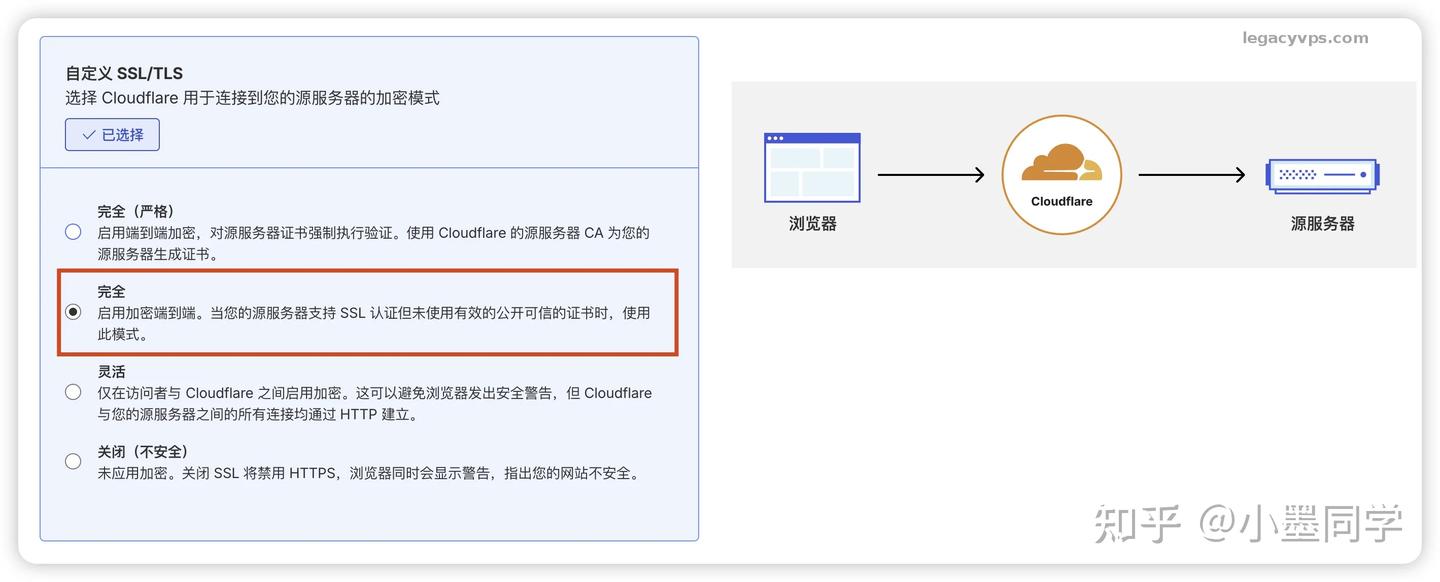1440x582 pixels.
Task: Click the description starting 仅在访问者与 Cloudflare
Action: pyautogui.click(x=374, y=403)
